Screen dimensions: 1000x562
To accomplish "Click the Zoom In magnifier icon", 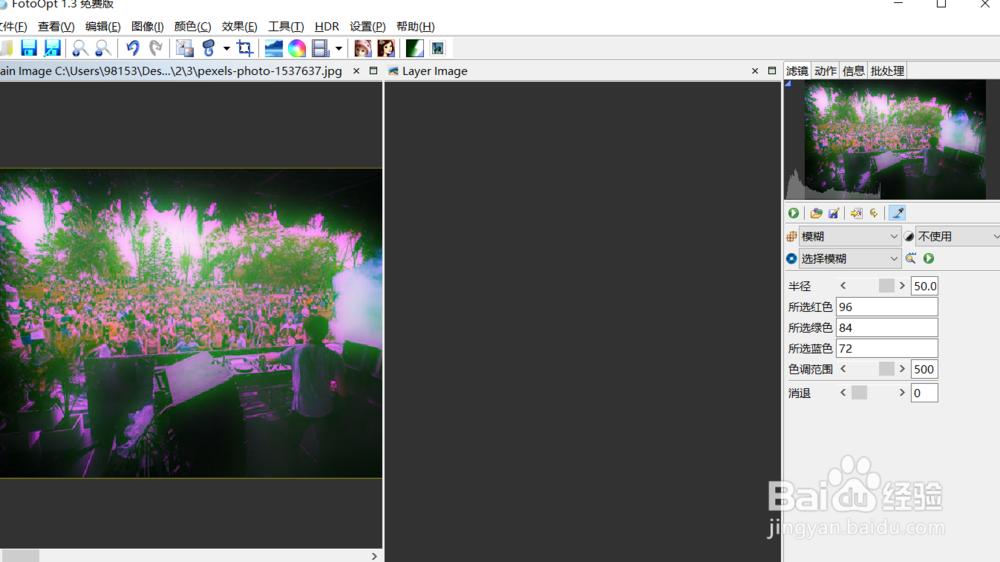I will [x=80, y=48].
